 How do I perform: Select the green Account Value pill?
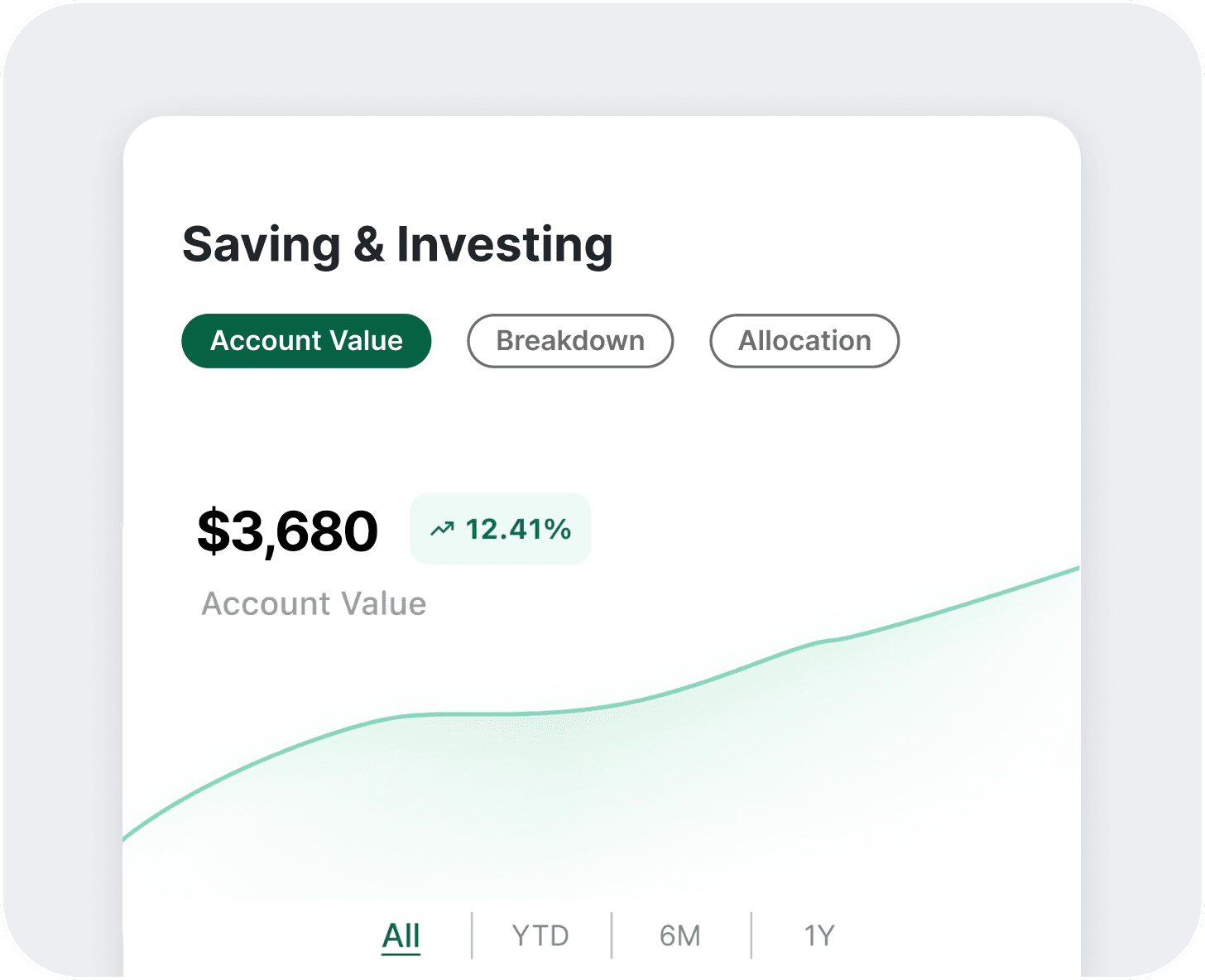click(306, 341)
